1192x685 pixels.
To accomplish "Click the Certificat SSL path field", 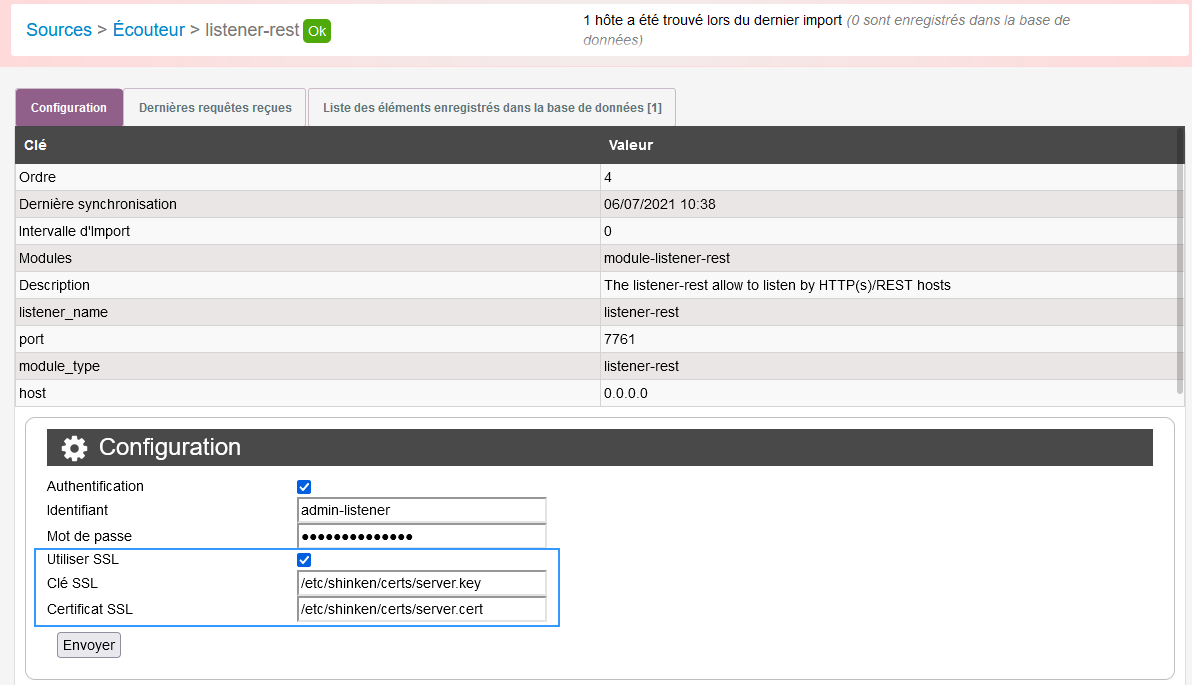I will tap(422, 609).
